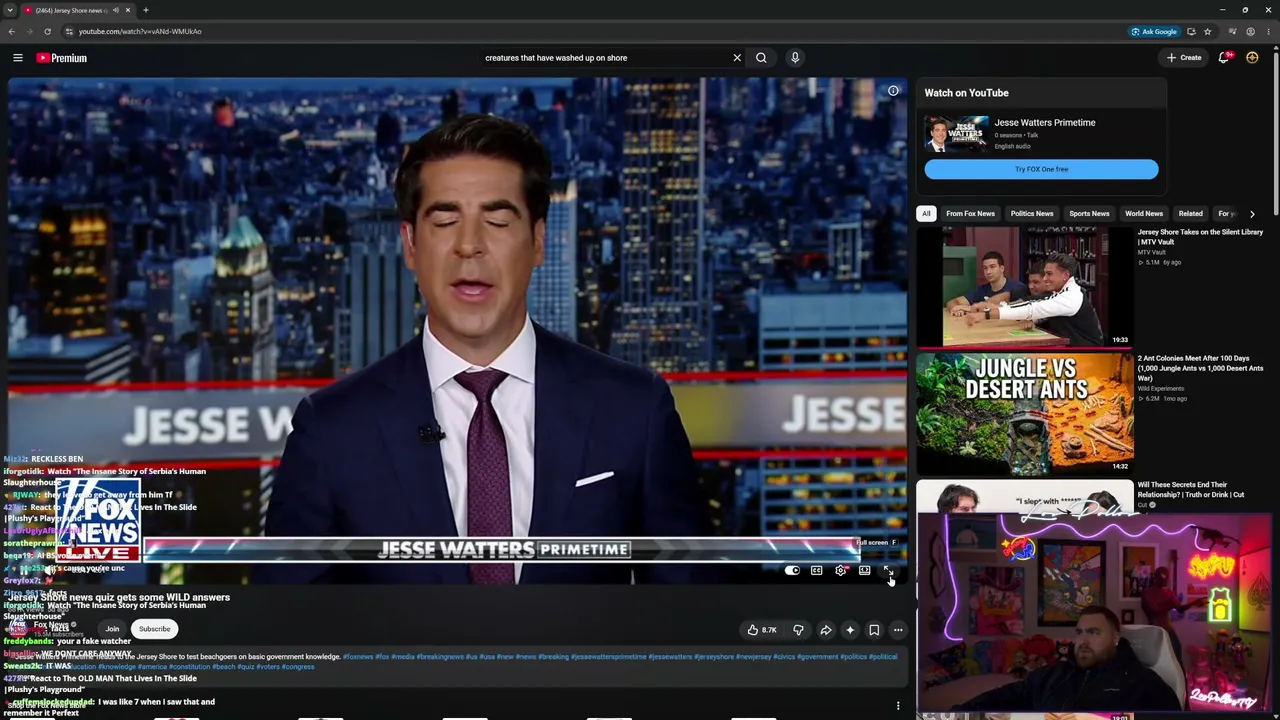The width and height of the screenshot is (1280, 720).
Task: Open YouTube notifications bell
Action: 1224,58
